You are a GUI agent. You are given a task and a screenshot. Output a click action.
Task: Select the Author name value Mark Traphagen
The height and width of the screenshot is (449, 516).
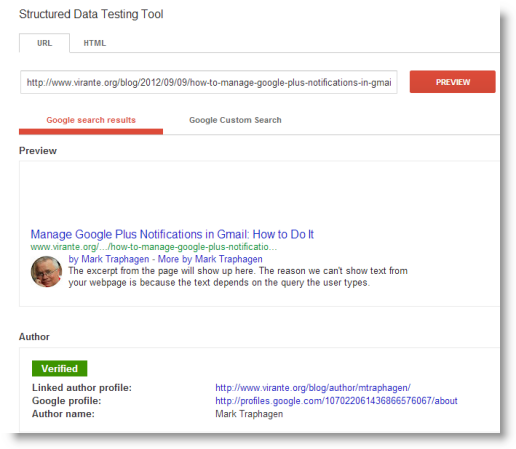point(249,414)
